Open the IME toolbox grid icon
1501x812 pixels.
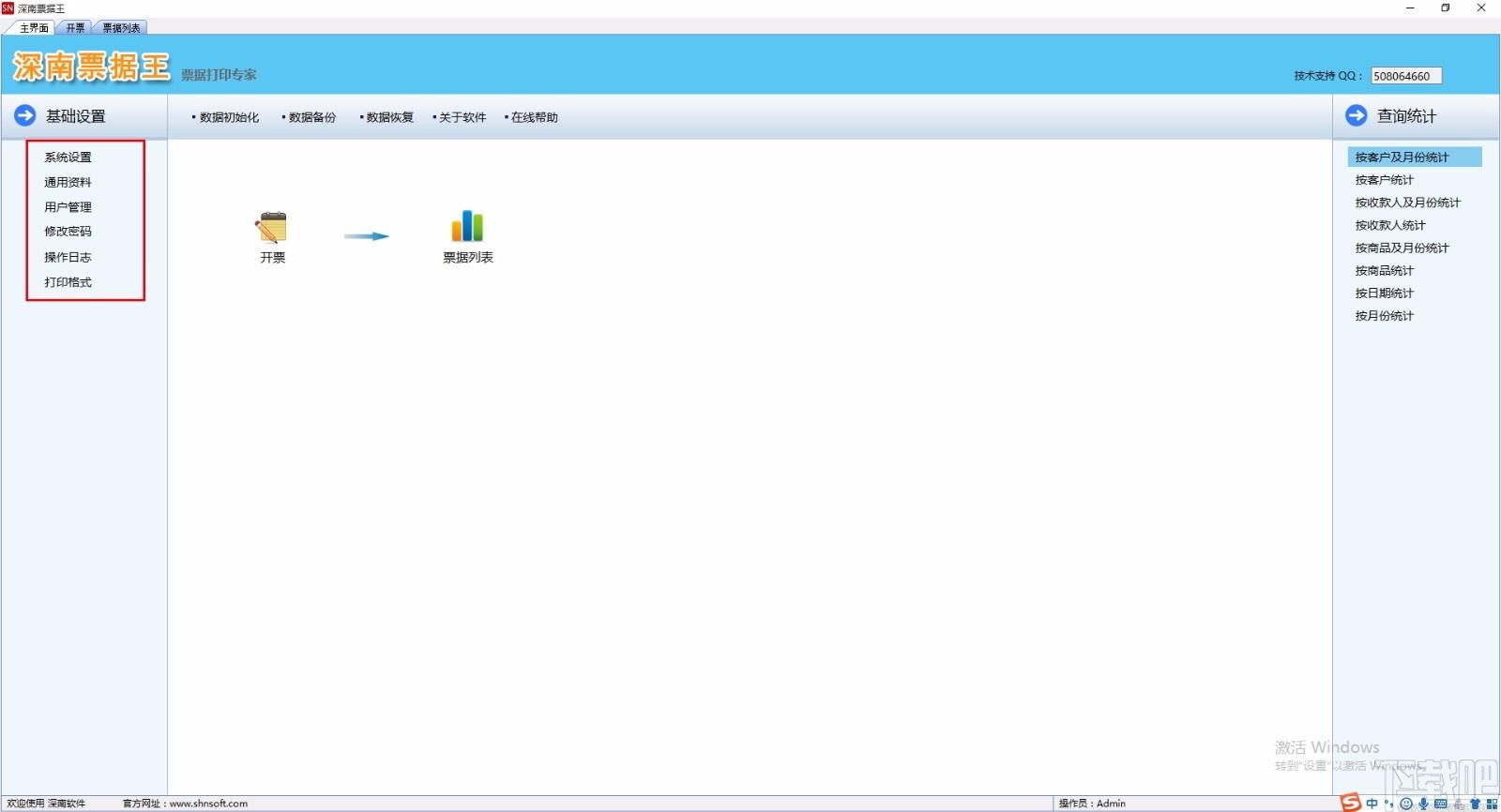coord(1492,804)
